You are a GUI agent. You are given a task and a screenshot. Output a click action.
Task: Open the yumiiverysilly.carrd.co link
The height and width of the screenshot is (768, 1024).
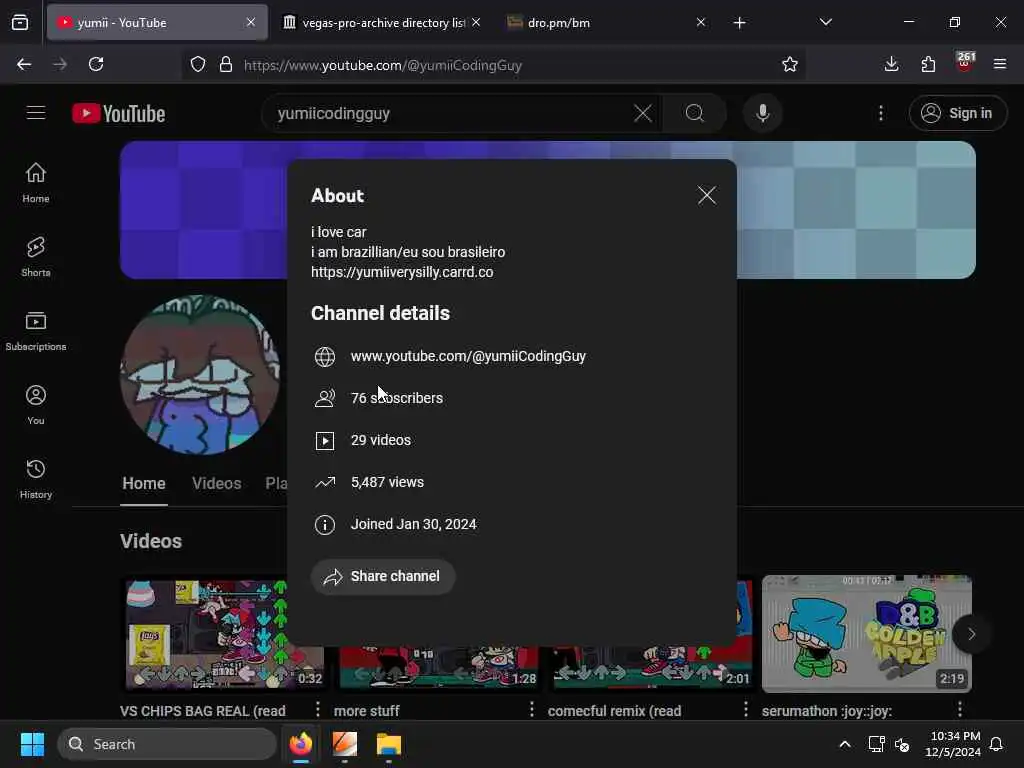click(x=402, y=272)
